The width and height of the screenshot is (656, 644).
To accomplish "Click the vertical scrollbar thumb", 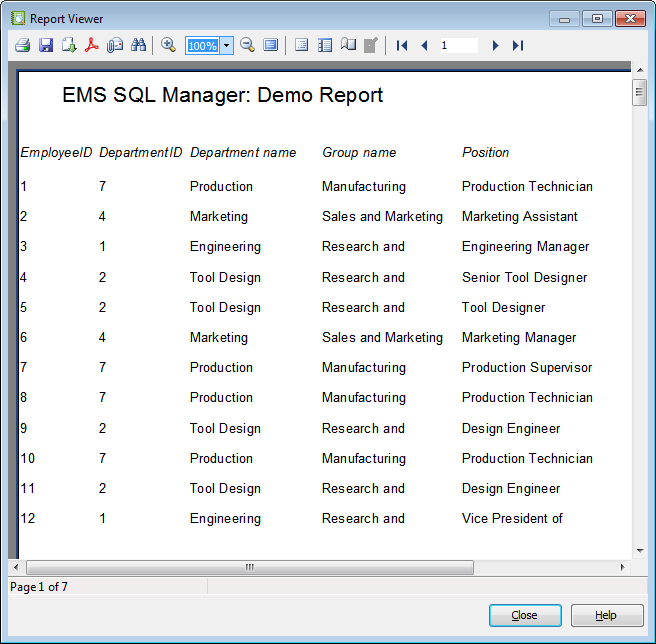I will [x=639, y=92].
